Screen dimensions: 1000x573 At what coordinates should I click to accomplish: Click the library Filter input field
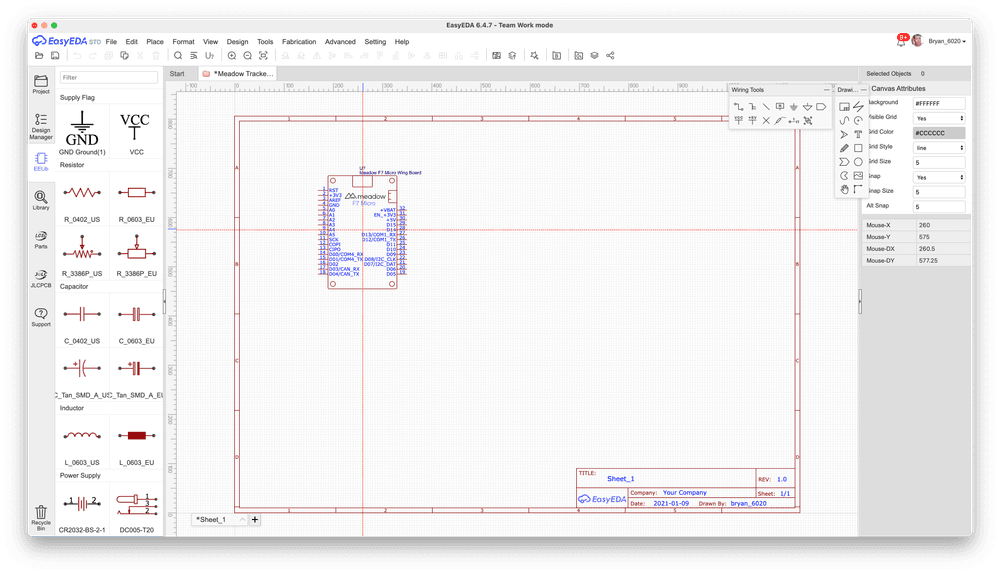(108, 77)
